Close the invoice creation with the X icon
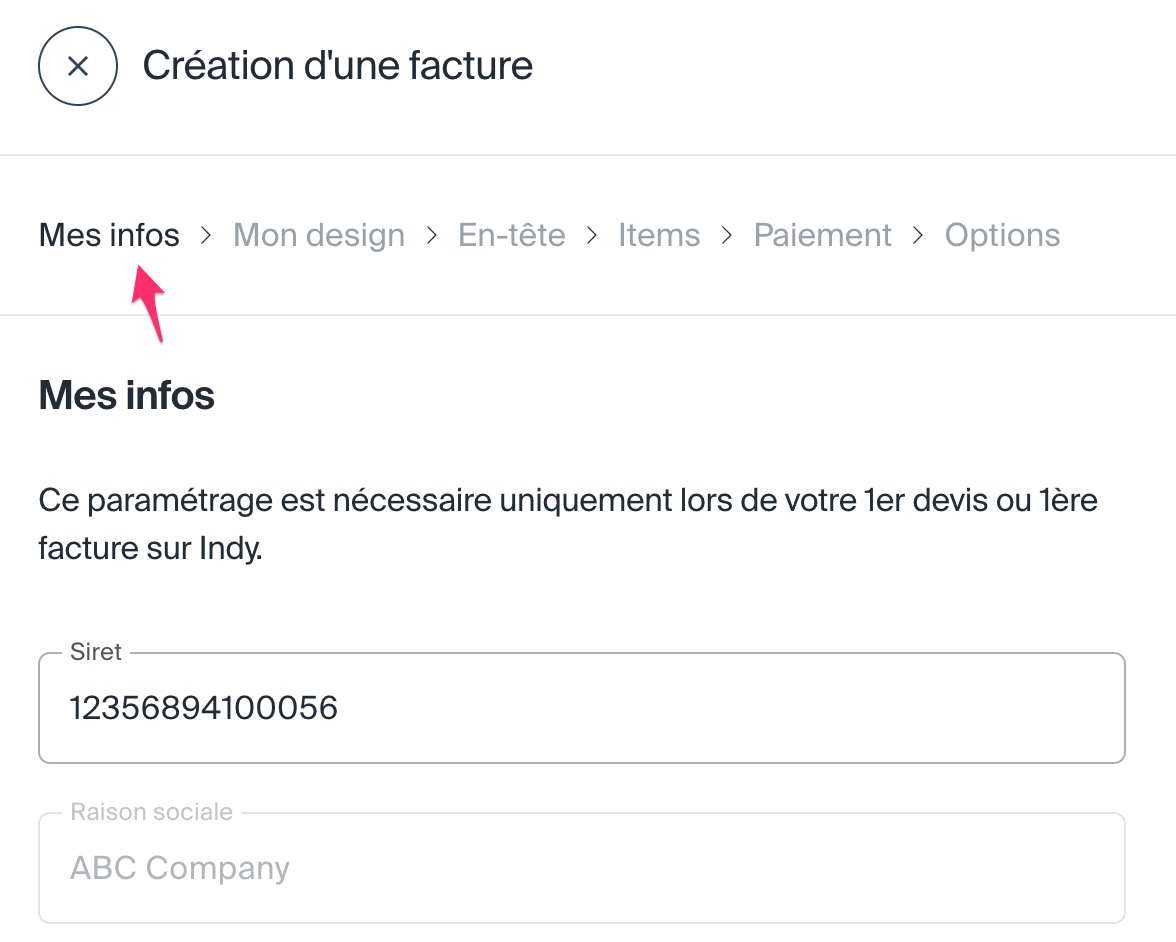The image size is (1176, 942). pyautogui.click(x=78, y=67)
